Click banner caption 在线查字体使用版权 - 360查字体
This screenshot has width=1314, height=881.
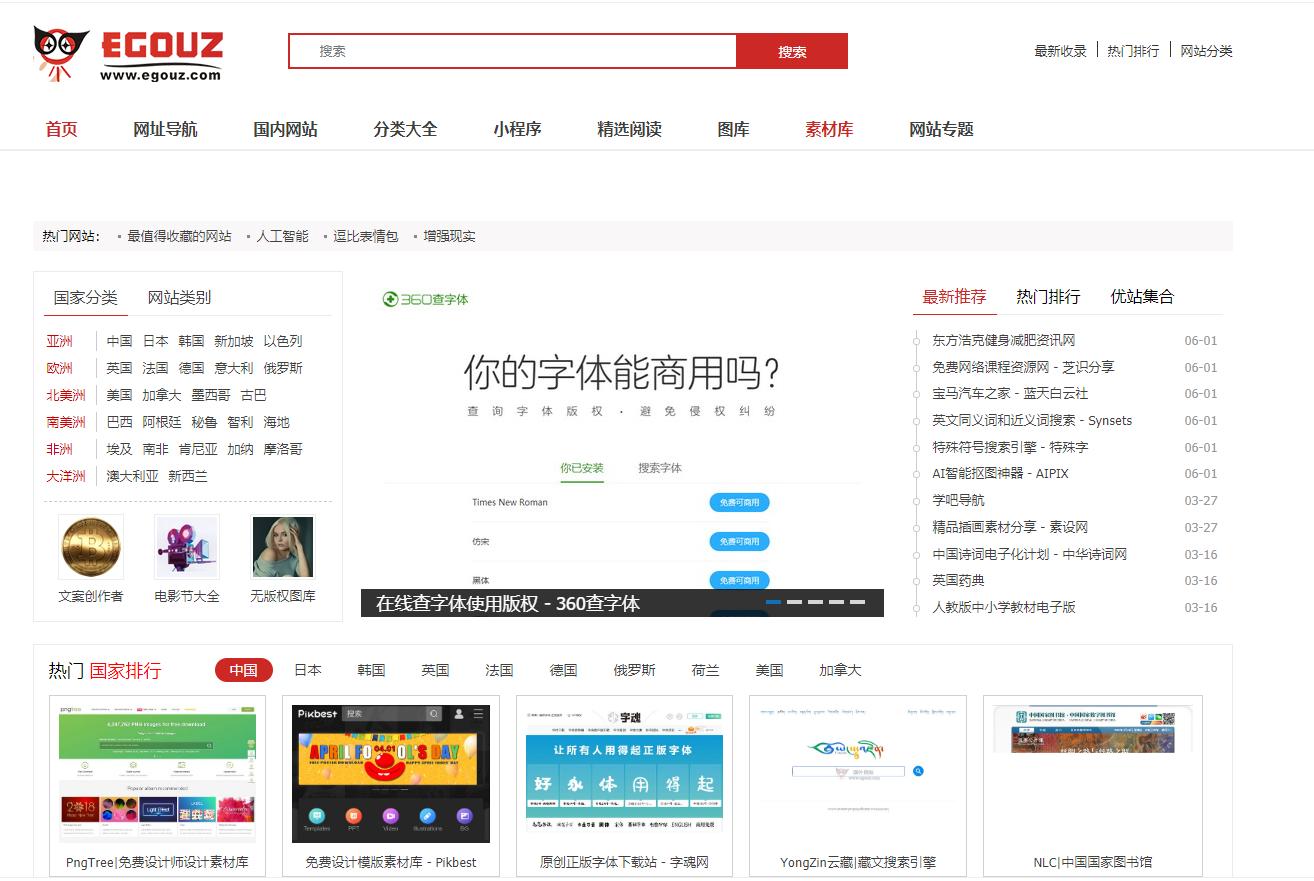click(x=508, y=603)
